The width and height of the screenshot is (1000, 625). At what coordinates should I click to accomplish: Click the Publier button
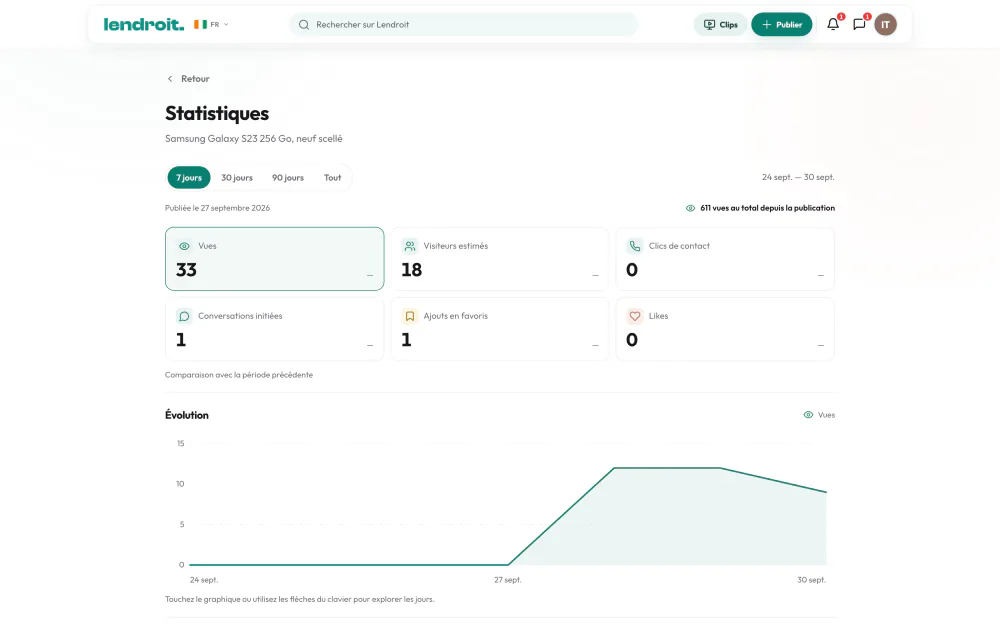781,24
